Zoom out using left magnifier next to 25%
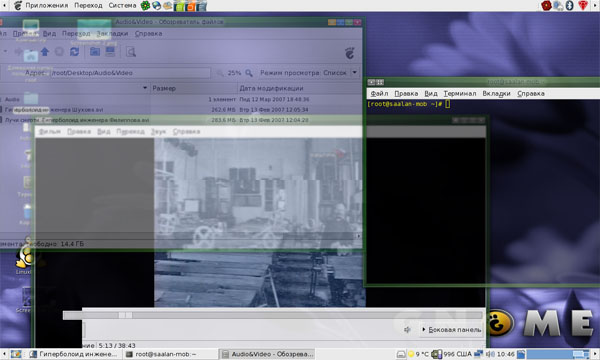The height and width of the screenshot is (360, 600). point(220,73)
